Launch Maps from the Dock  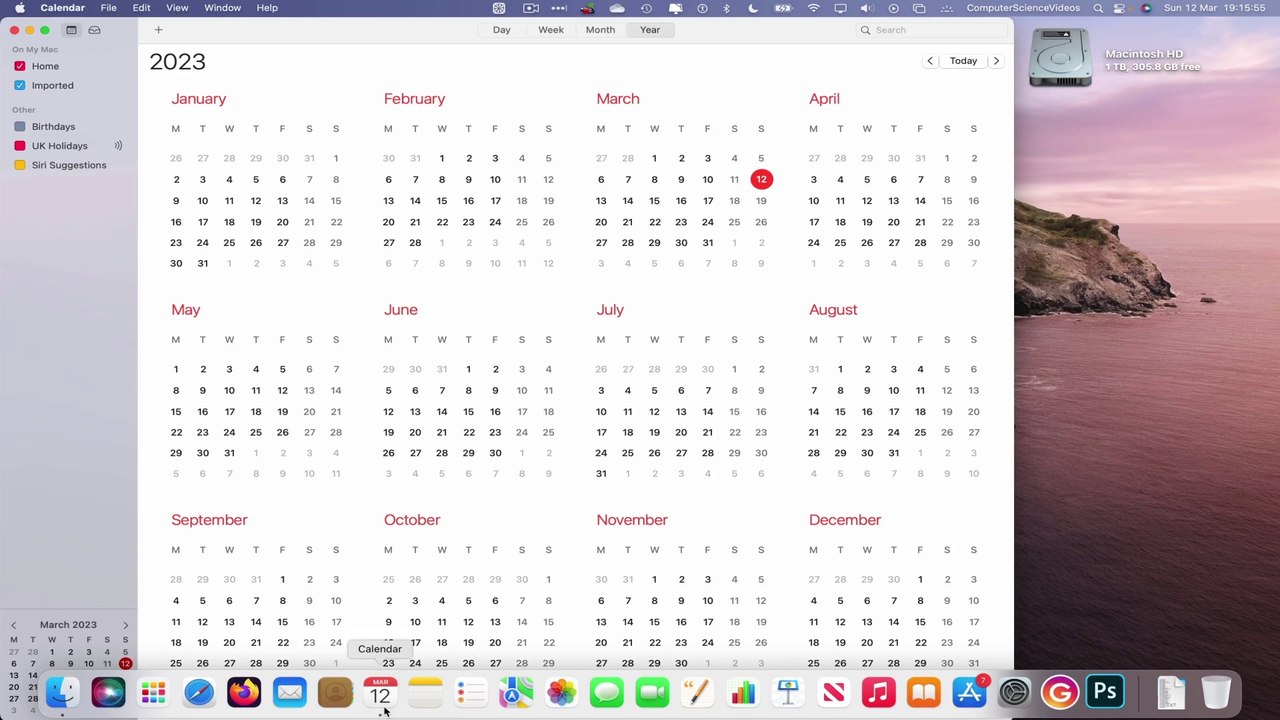tap(516, 692)
